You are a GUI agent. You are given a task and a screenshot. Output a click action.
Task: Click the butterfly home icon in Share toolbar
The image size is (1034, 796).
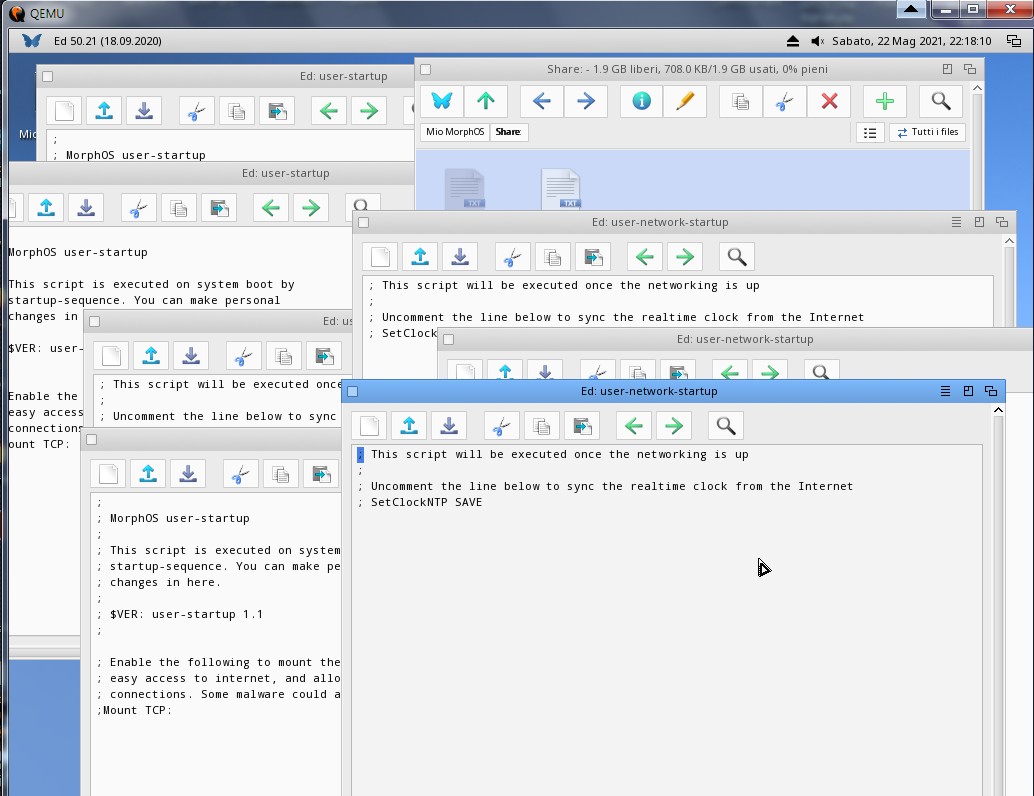click(x=441, y=101)
